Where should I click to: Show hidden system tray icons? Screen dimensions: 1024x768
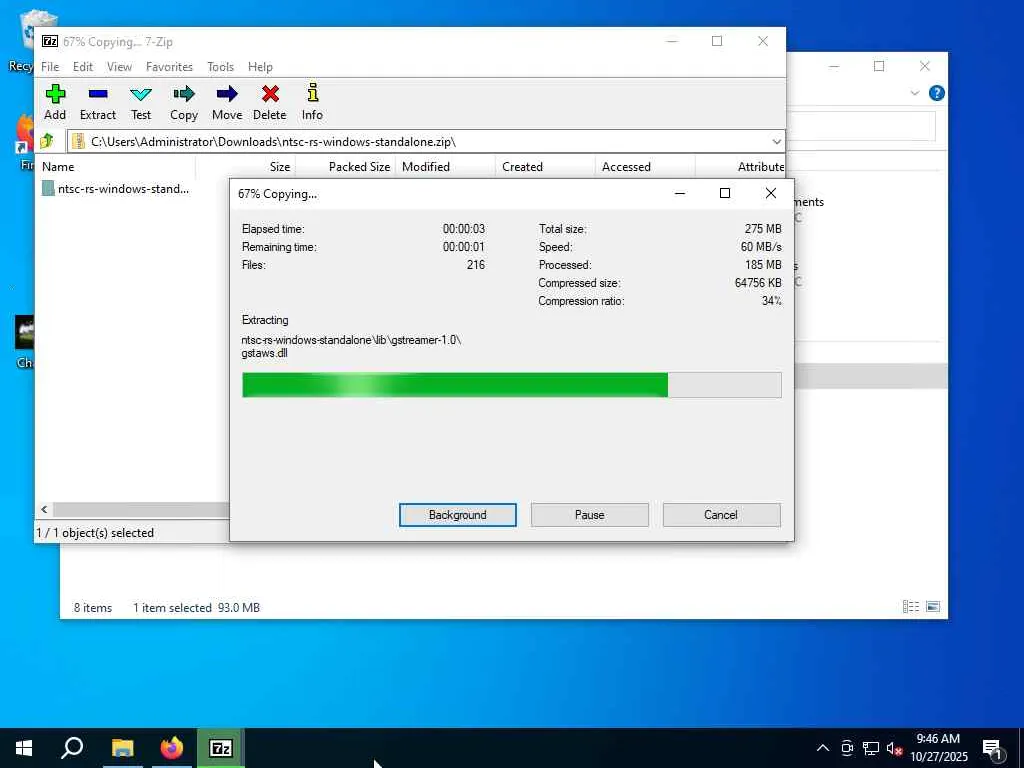click(x=823, y=748)
